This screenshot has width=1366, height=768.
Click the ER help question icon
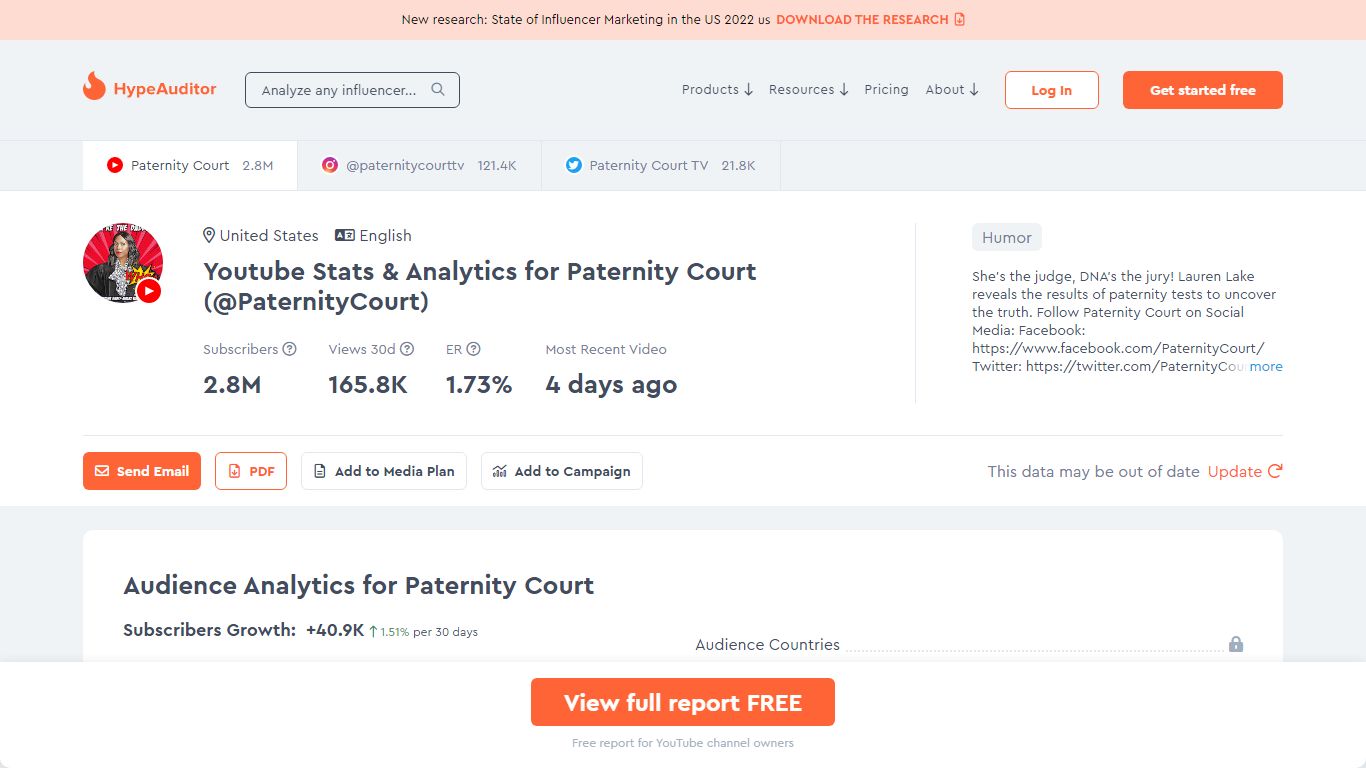[x=474, y=349]
